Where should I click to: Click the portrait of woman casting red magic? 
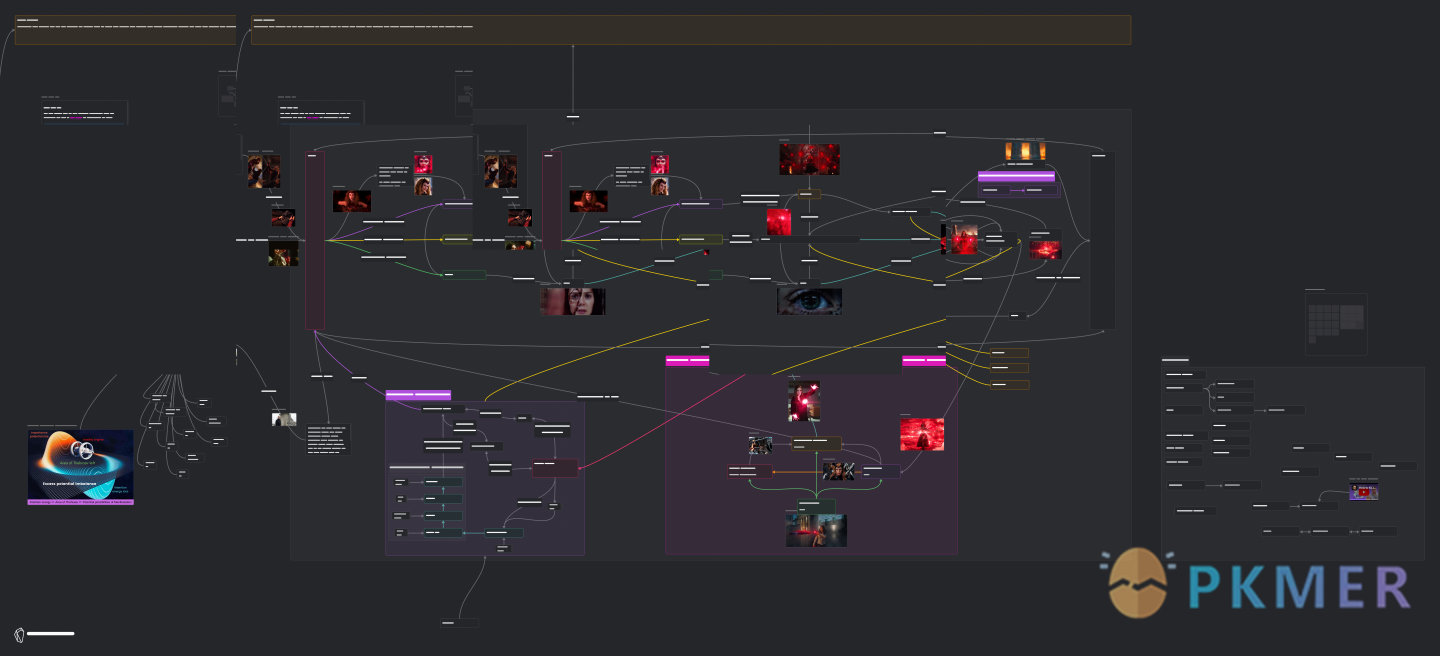click(804, 401)
